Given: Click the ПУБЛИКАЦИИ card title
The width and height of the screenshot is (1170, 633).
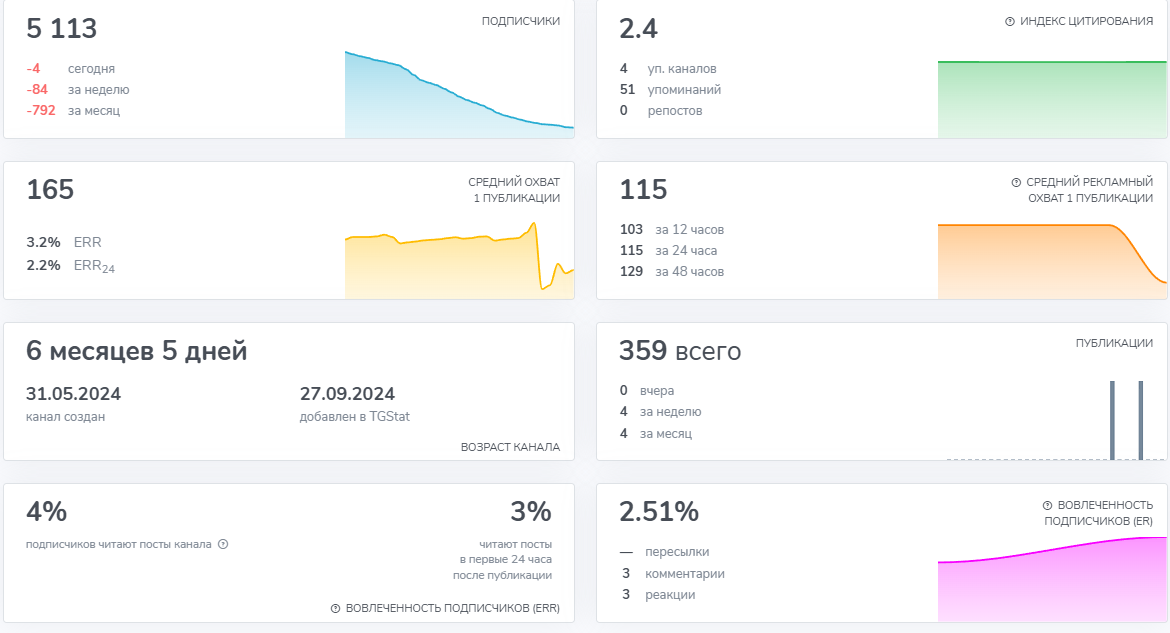Looking at the screenshot, I should click(1114, 343).
